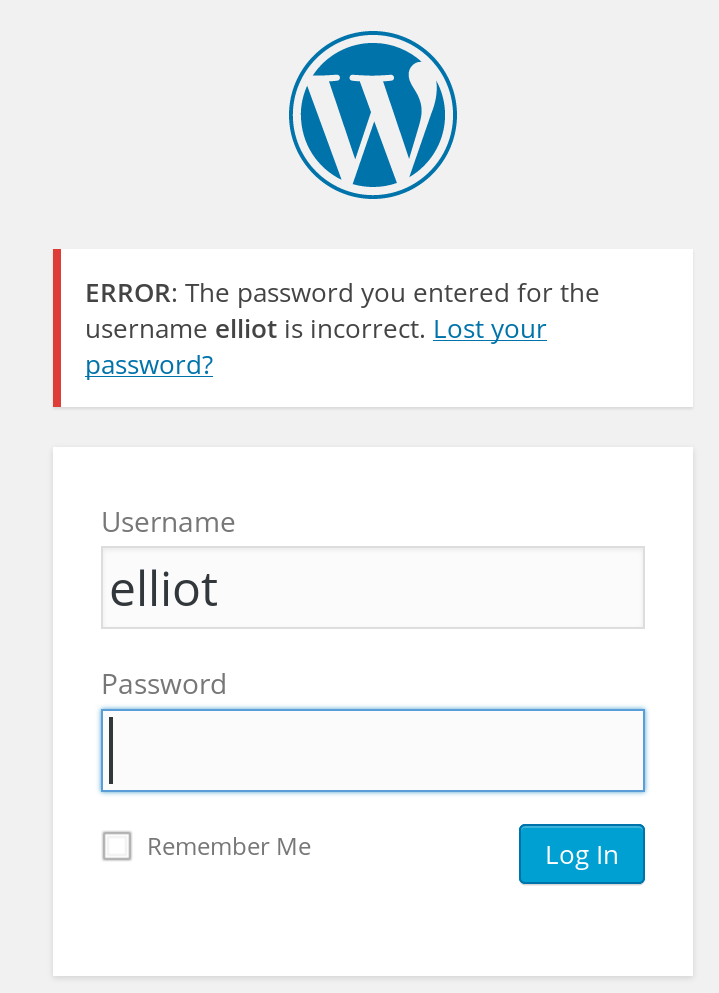Image resolution: width=719 pixels, height=993 pixels.
Task: Click the Username label
Action: click(x=168, y=522)
